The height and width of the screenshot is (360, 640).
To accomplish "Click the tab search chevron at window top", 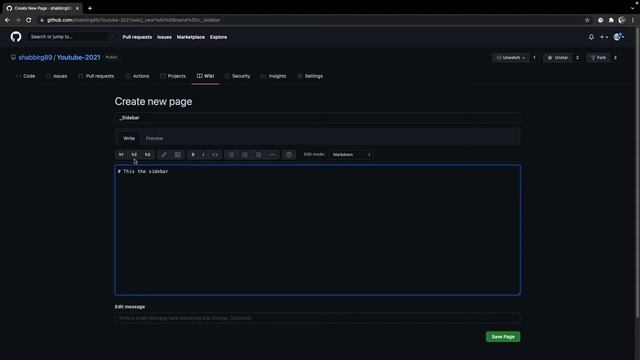I will coord(633,7).
